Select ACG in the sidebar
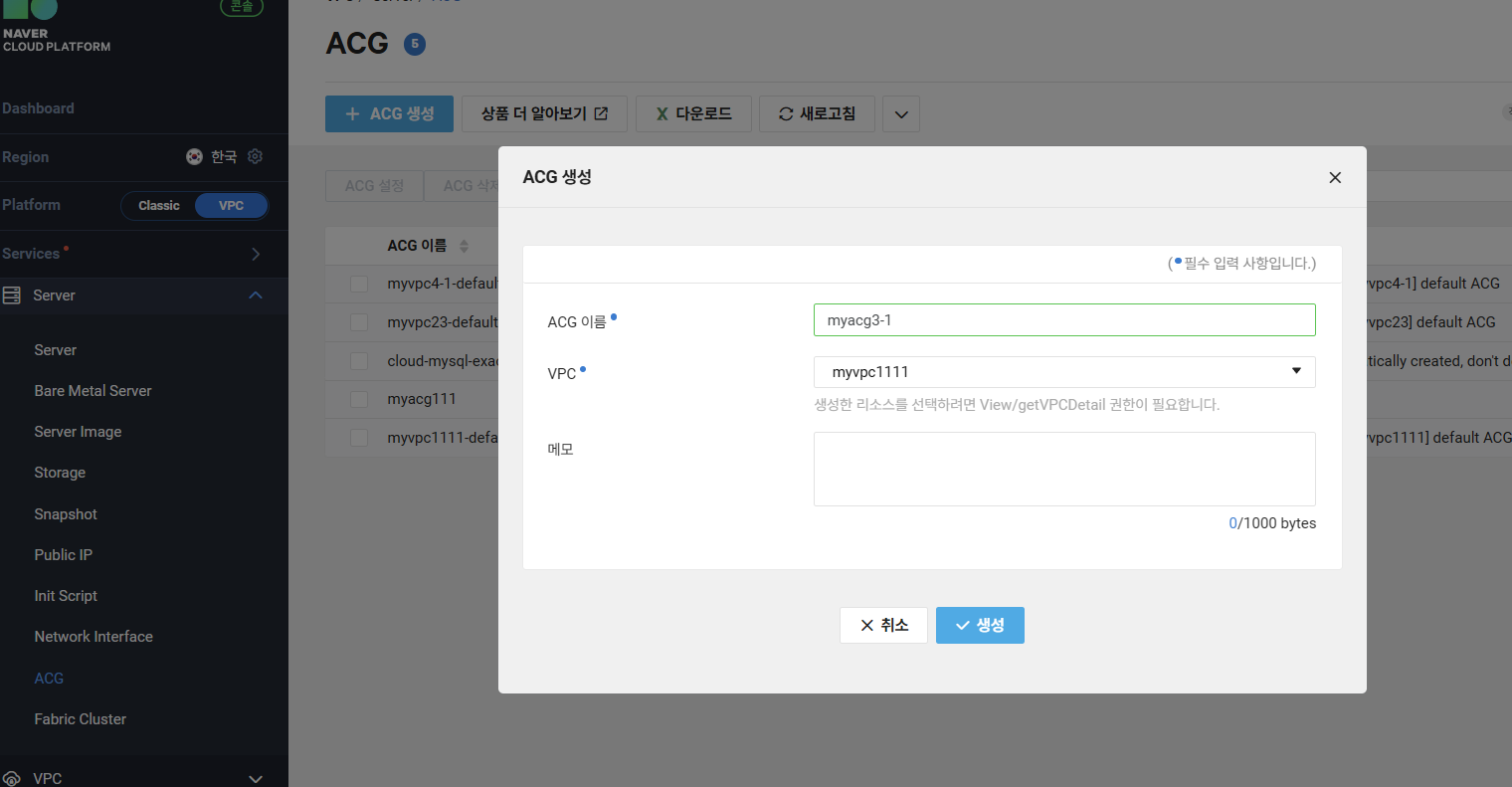 click(x=49, y=679)
